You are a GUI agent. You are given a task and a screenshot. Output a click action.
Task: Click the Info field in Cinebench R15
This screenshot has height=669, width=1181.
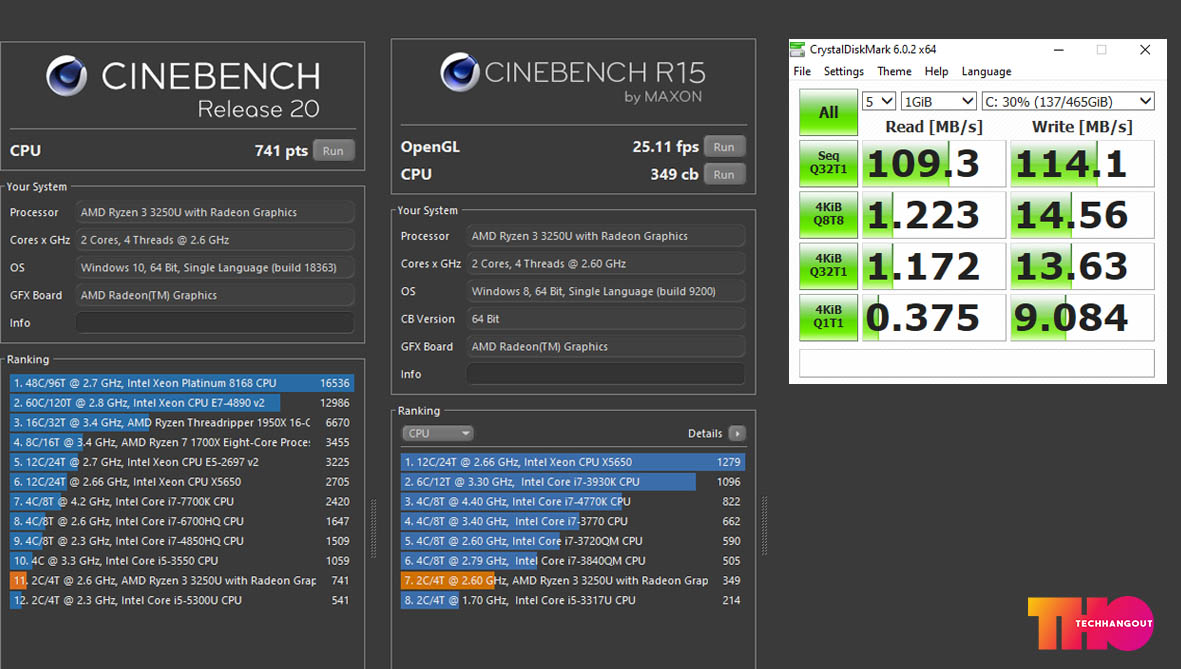tap(606, 374)
